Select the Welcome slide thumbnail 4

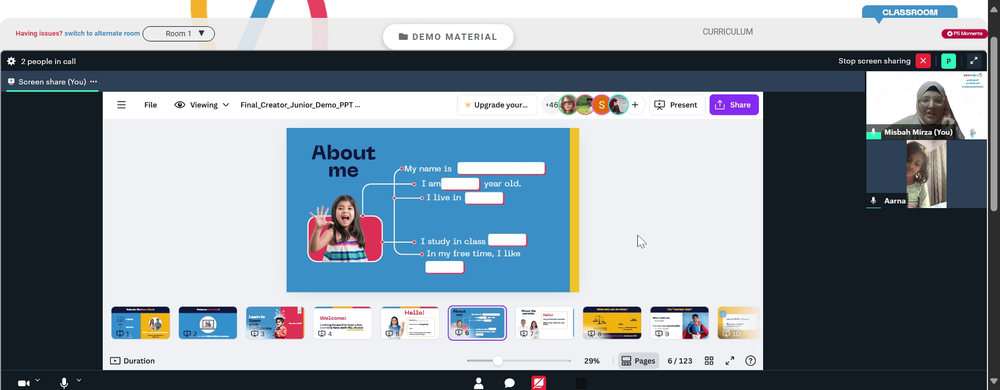point(342,322)
